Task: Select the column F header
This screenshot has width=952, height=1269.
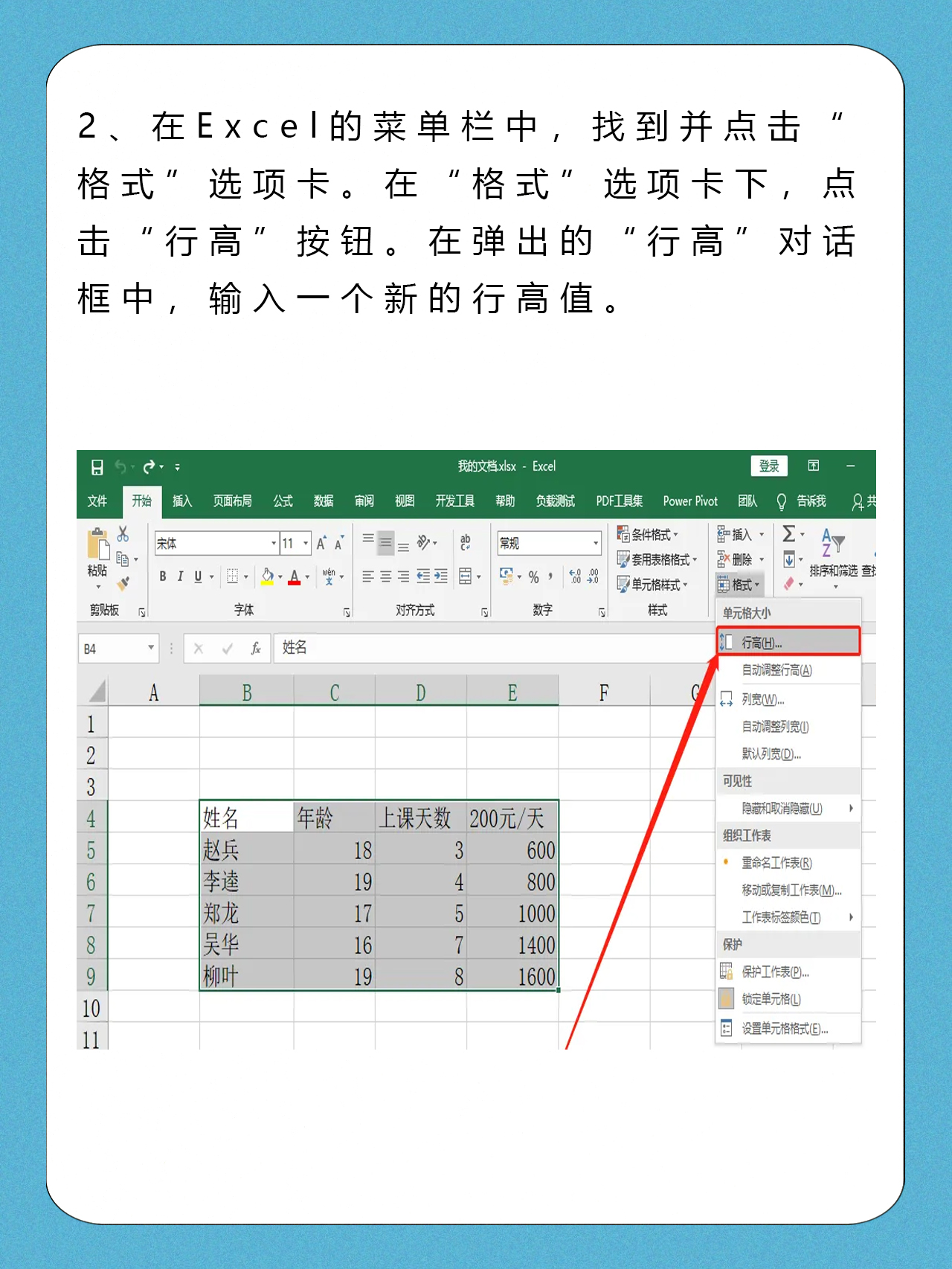Action: click(604, 693)
